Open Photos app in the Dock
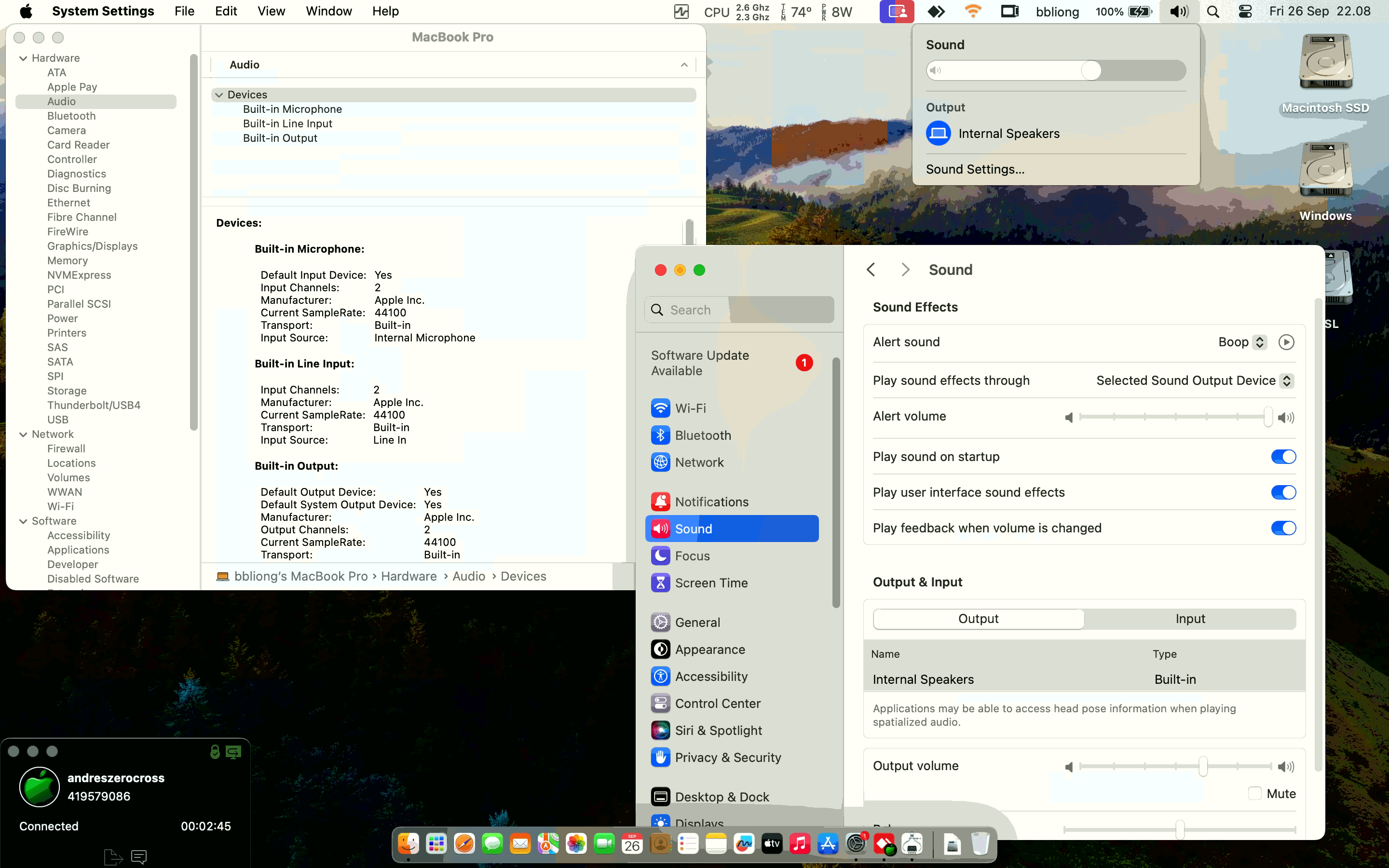Viewport: 1389px width, 868px height. [576, 844]
